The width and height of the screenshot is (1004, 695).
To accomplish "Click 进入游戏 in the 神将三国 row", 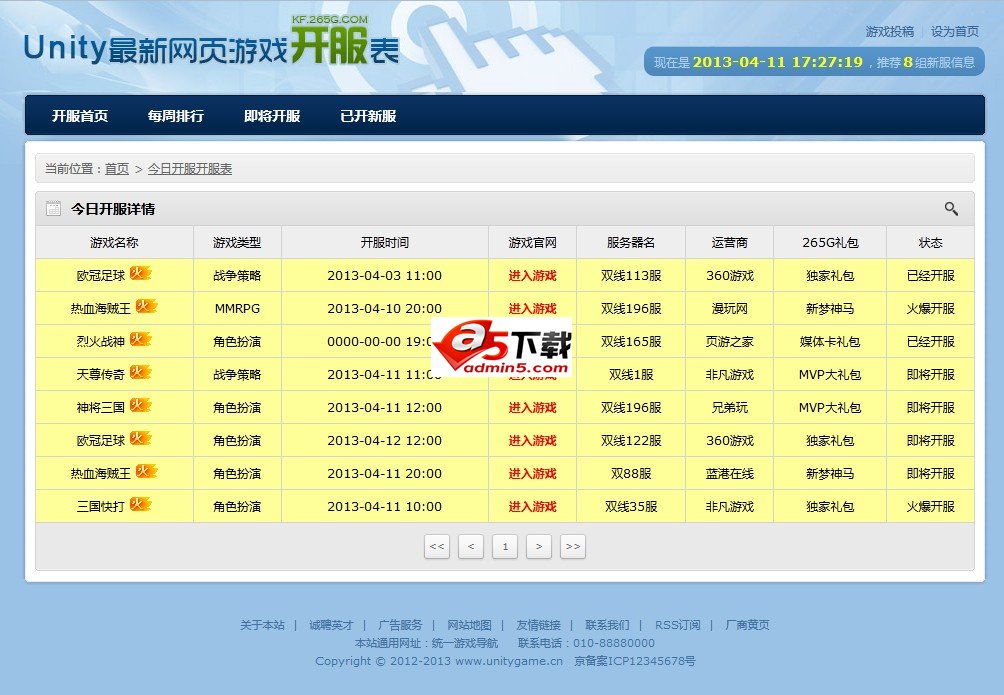I will tap(532, 407).
